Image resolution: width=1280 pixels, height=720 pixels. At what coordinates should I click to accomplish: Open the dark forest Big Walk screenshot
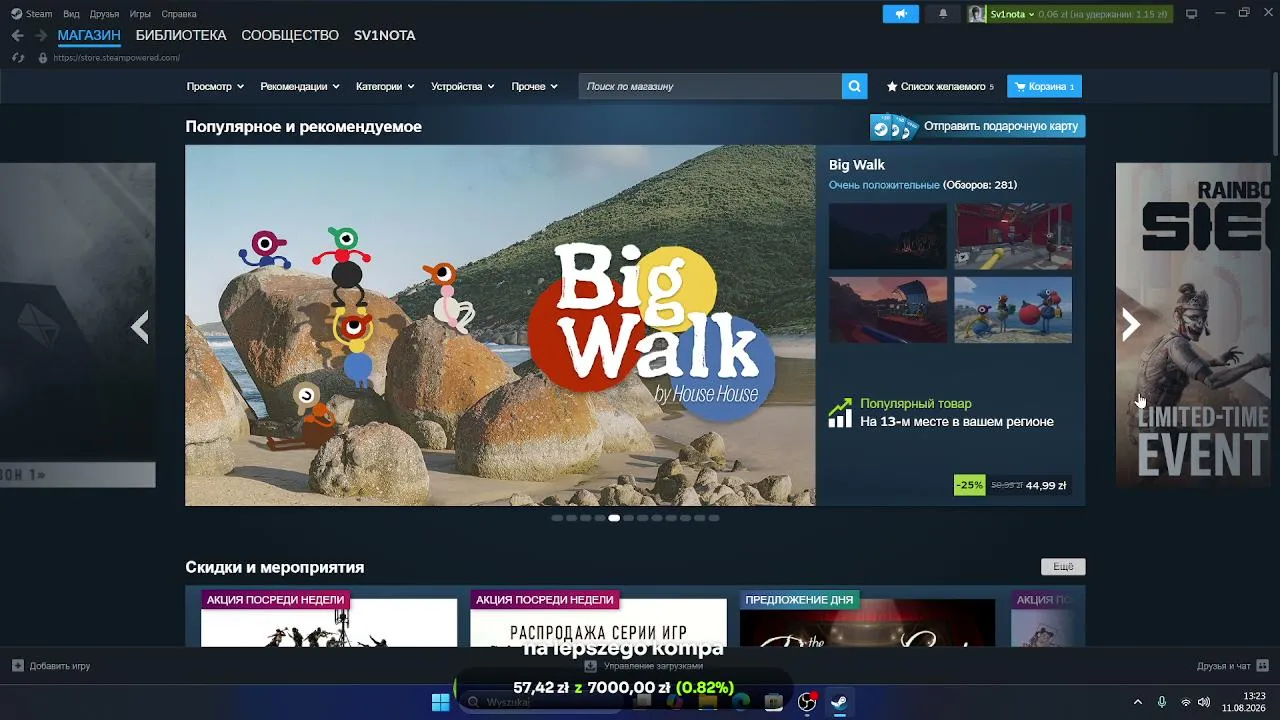[887, 236]
